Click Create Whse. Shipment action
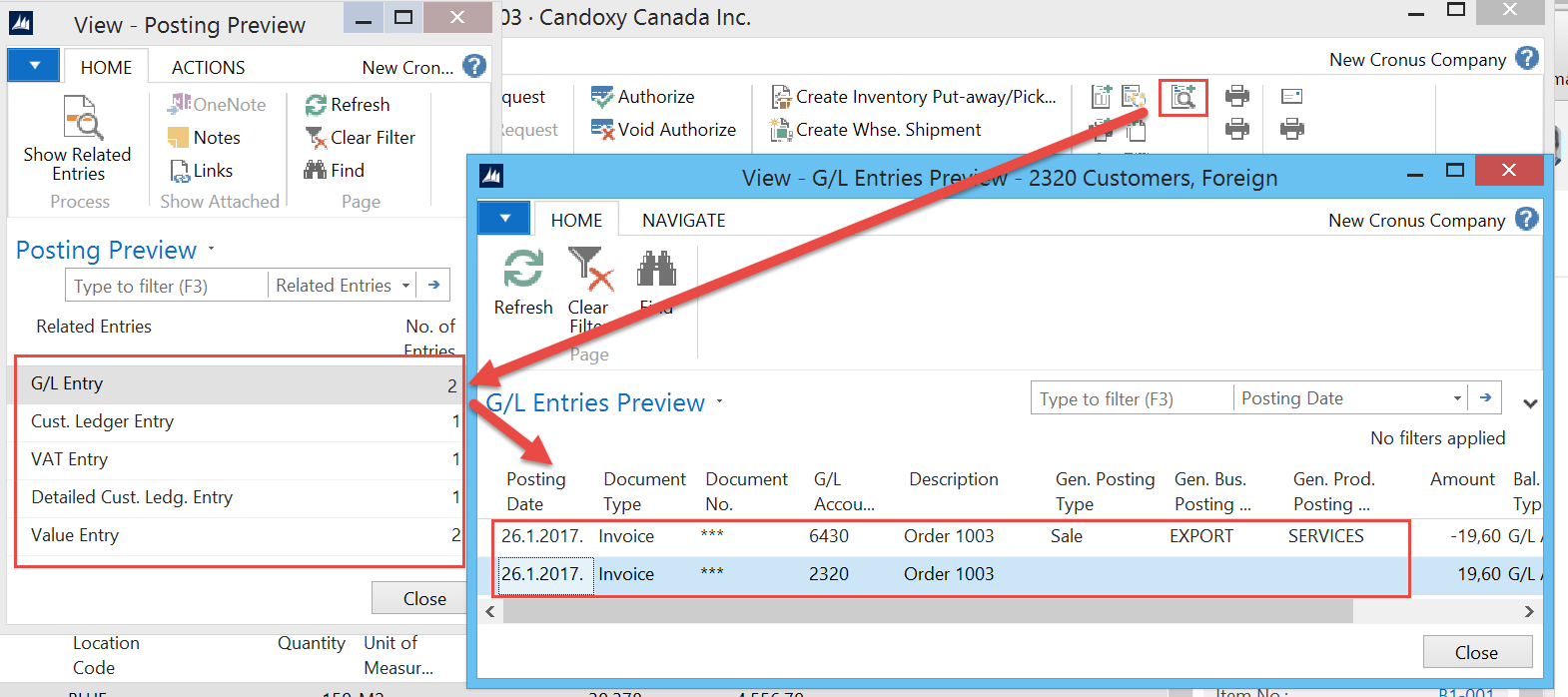The width and height of the screenshot is (1568, 697). click(x=876, y=130)
